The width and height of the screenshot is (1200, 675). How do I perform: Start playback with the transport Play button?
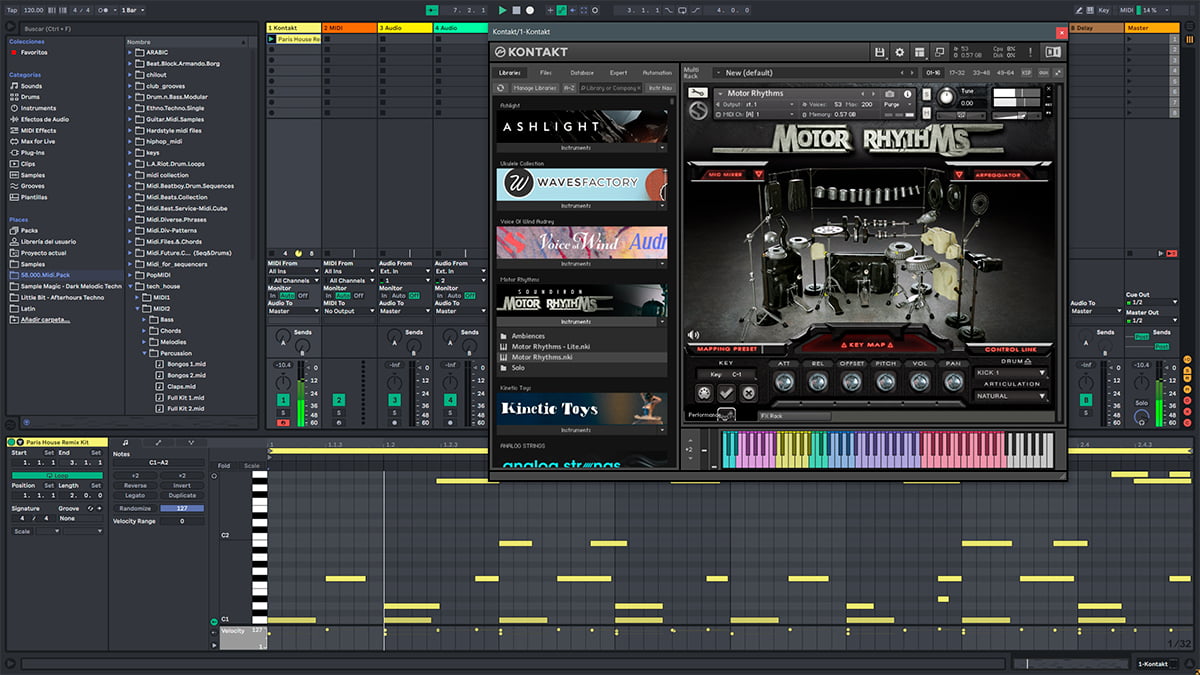[502, 10]
